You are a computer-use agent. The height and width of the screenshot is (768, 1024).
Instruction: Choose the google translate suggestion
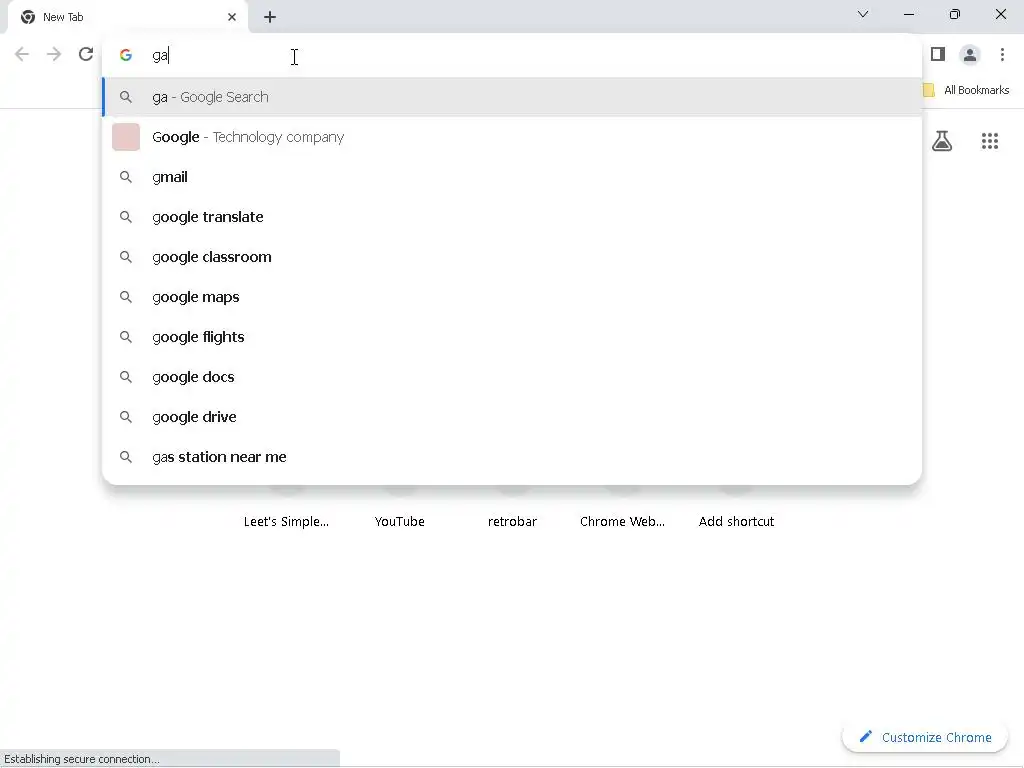pyautogui.click(x=512, y=217)
